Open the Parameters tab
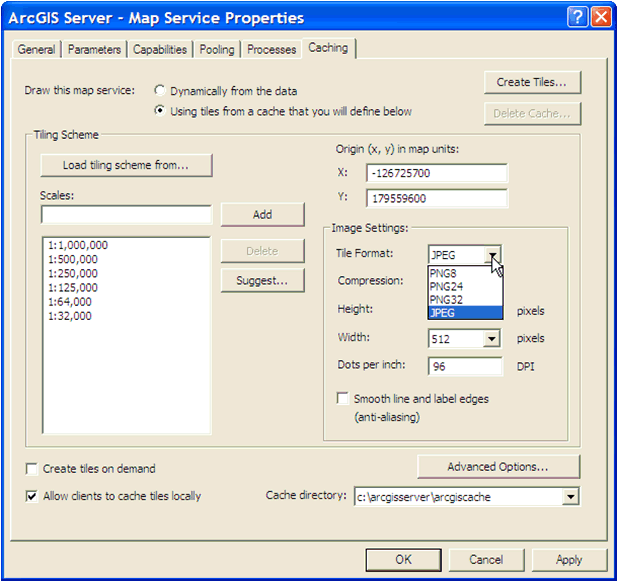This screenshot has height=581, width=617. click(x=94, y=50)
